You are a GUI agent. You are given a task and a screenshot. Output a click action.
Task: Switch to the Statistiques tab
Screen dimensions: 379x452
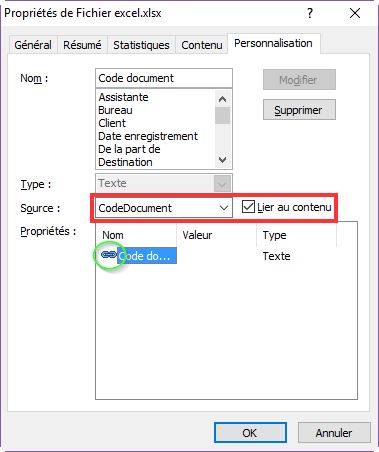[141, 45]
